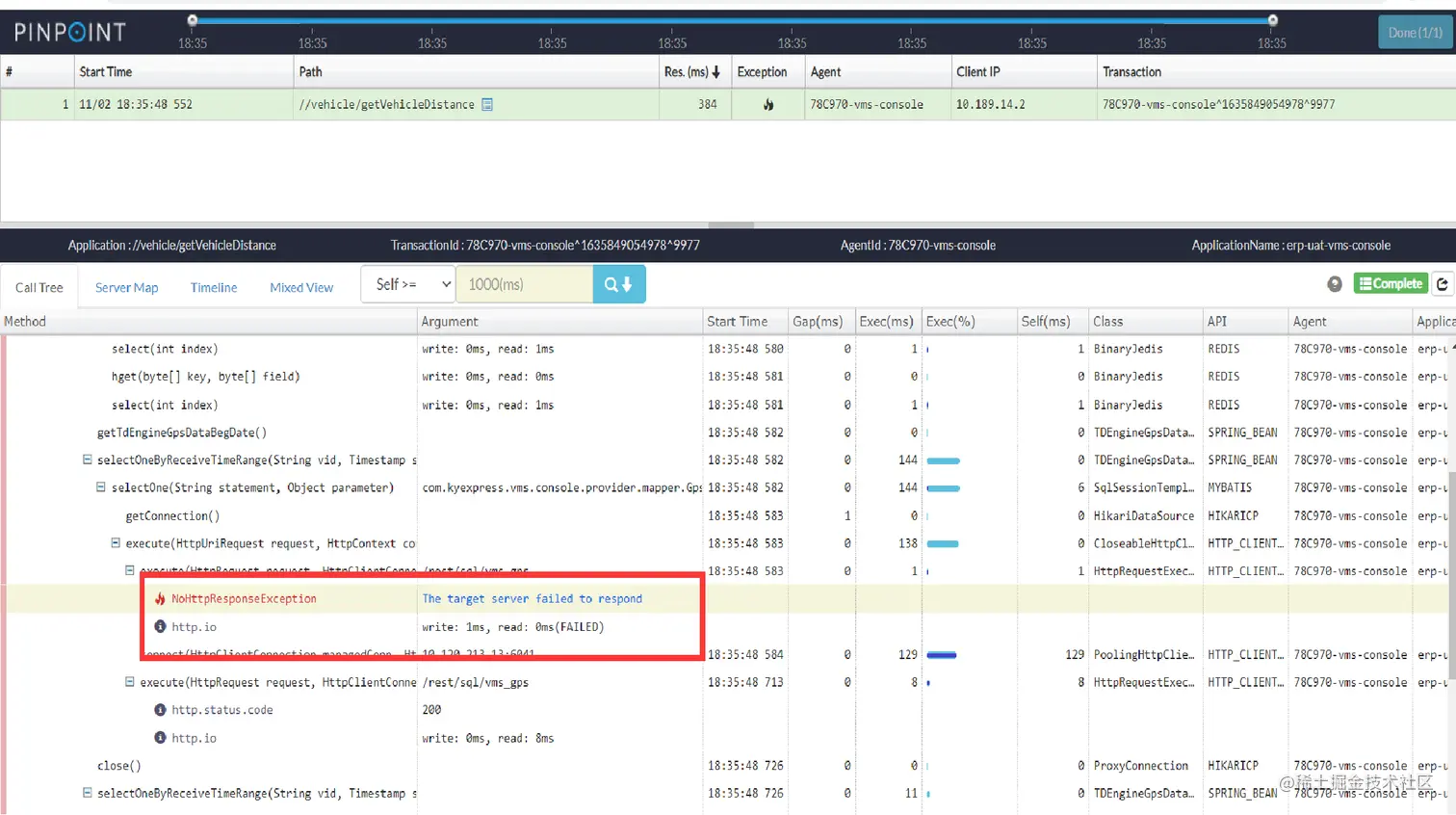The height and width of the screenshot is (815, 1456).
Task: Select the transaction row path //vehicle/getVehicleDistance
Action: click(x=387, y=104)
